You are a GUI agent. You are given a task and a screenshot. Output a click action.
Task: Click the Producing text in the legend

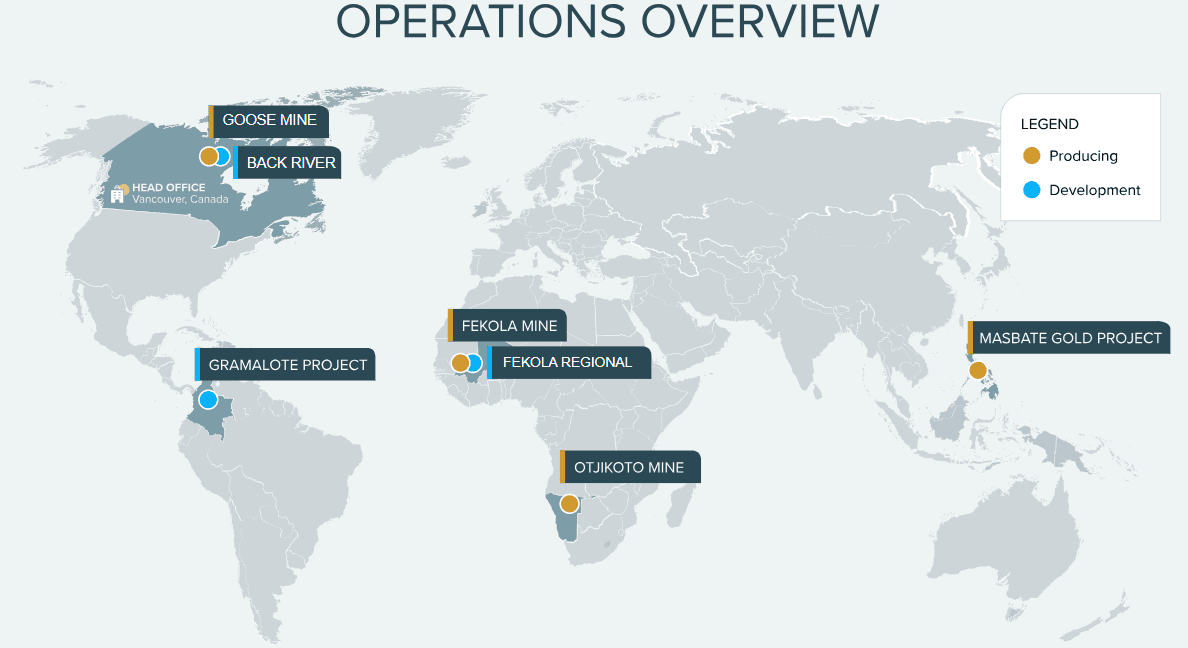click(1083, 156)
